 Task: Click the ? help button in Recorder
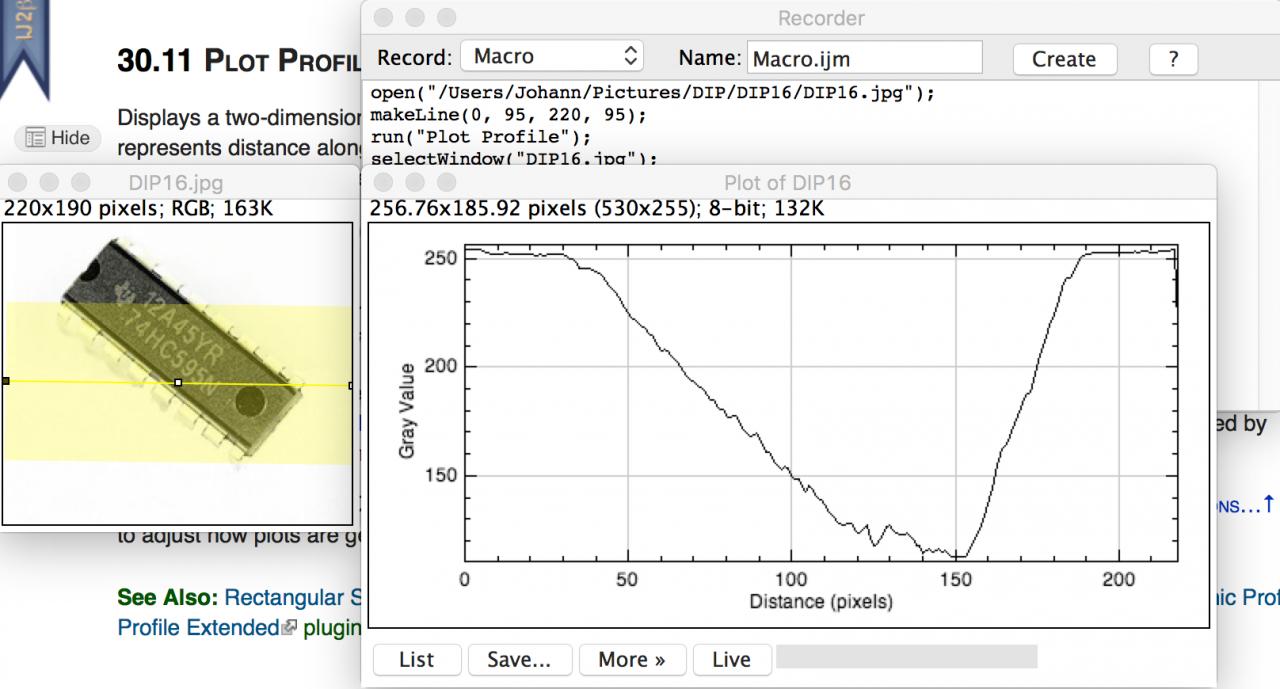pyautogui.click(x=1172, y=59)
